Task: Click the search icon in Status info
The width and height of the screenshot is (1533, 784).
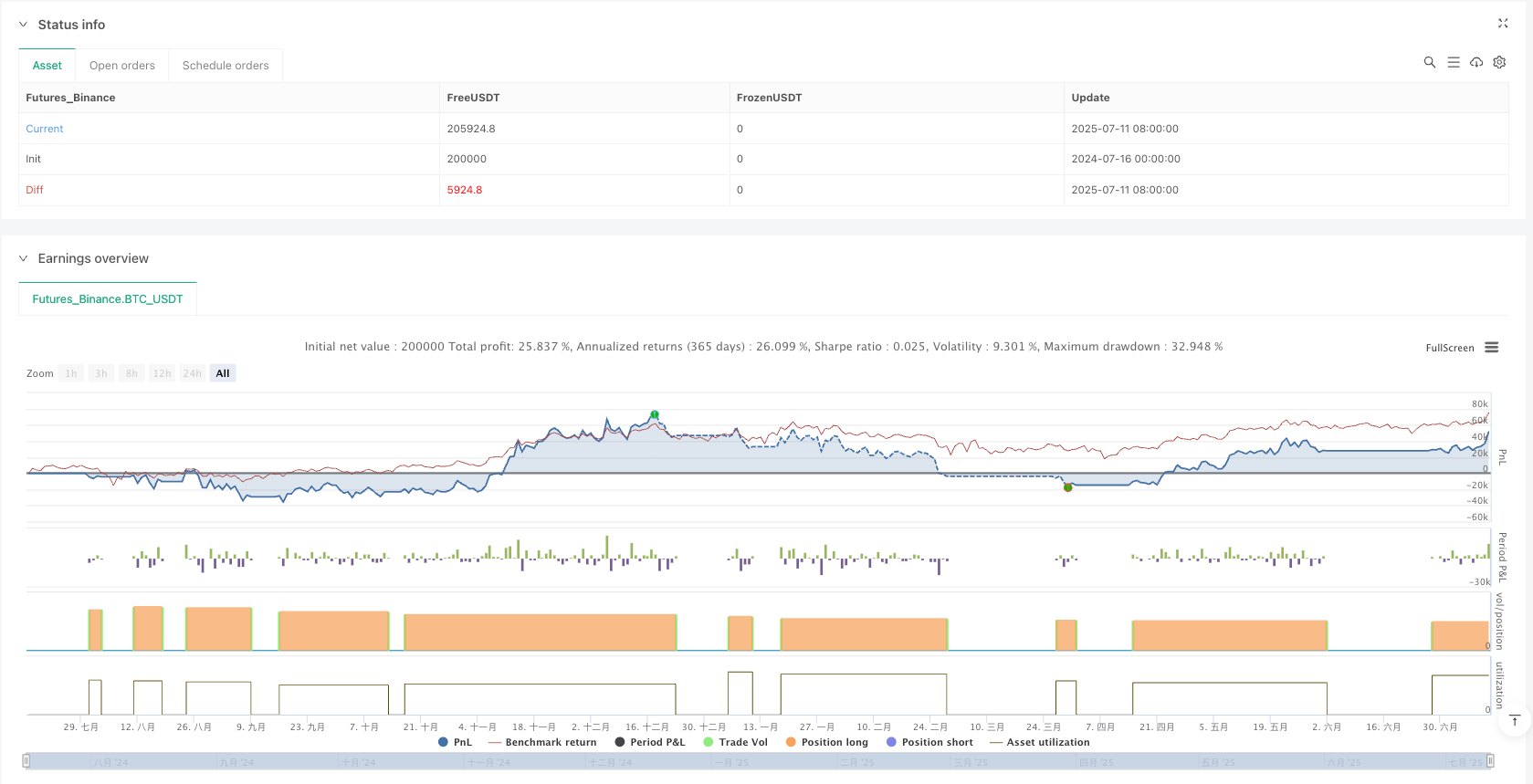Action: click(1429, 62)
